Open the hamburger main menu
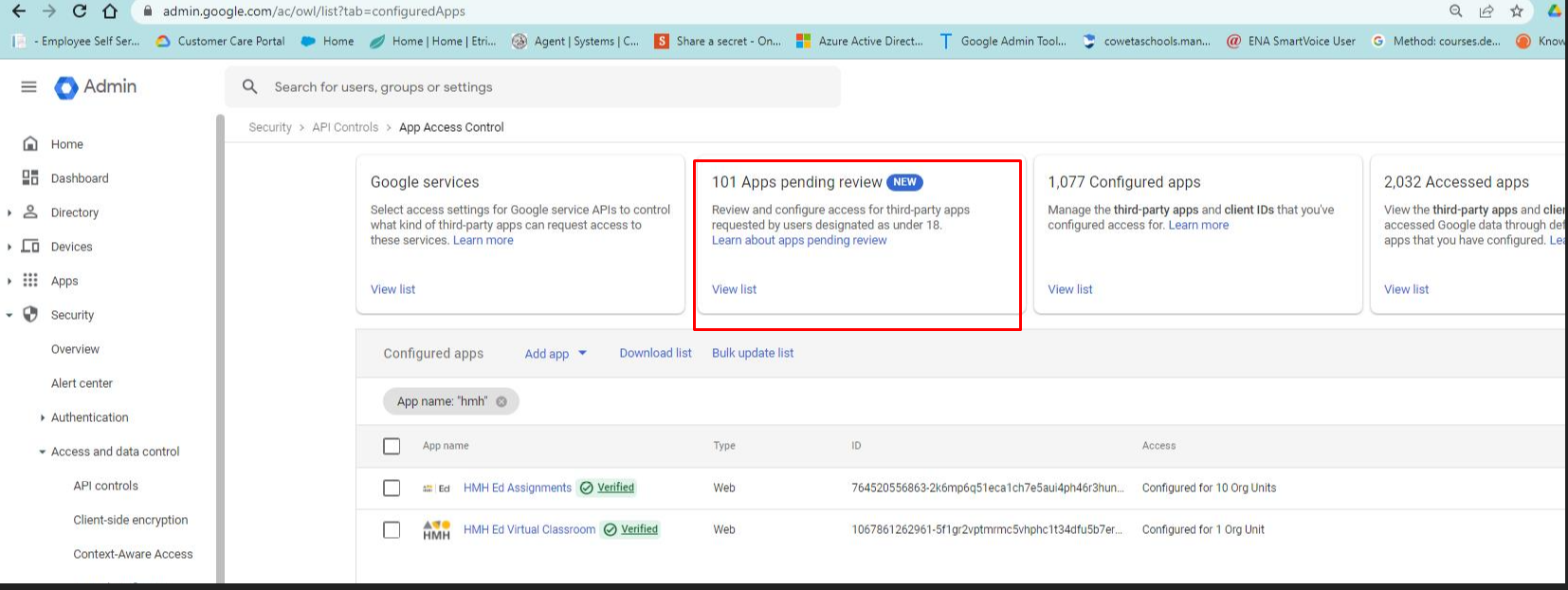This screenshot has height=590, width=1568. click(29, 86)
